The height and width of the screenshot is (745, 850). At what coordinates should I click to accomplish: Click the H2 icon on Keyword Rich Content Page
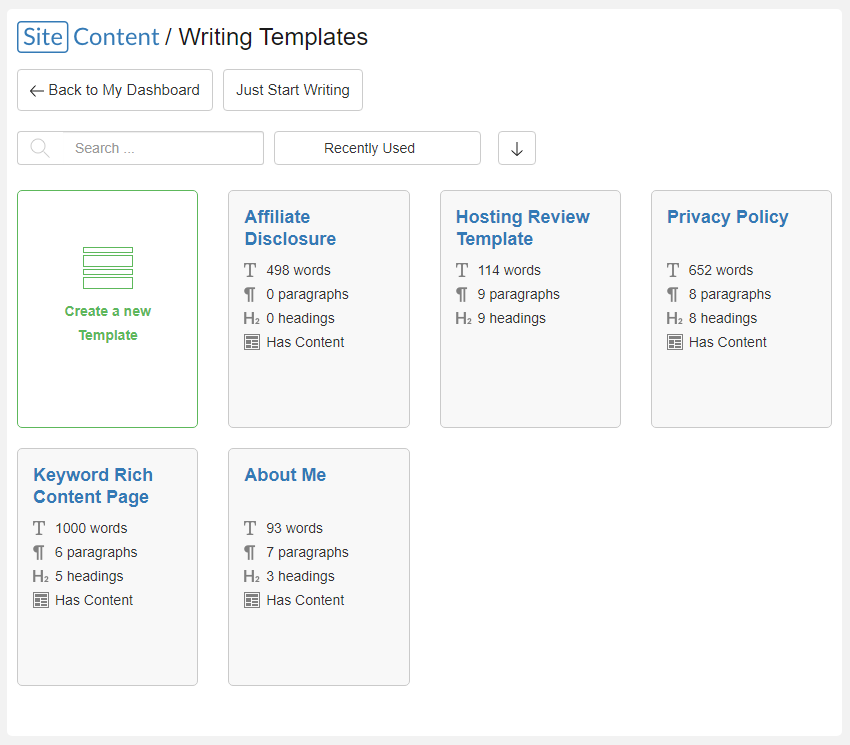[x=41, y=576]
